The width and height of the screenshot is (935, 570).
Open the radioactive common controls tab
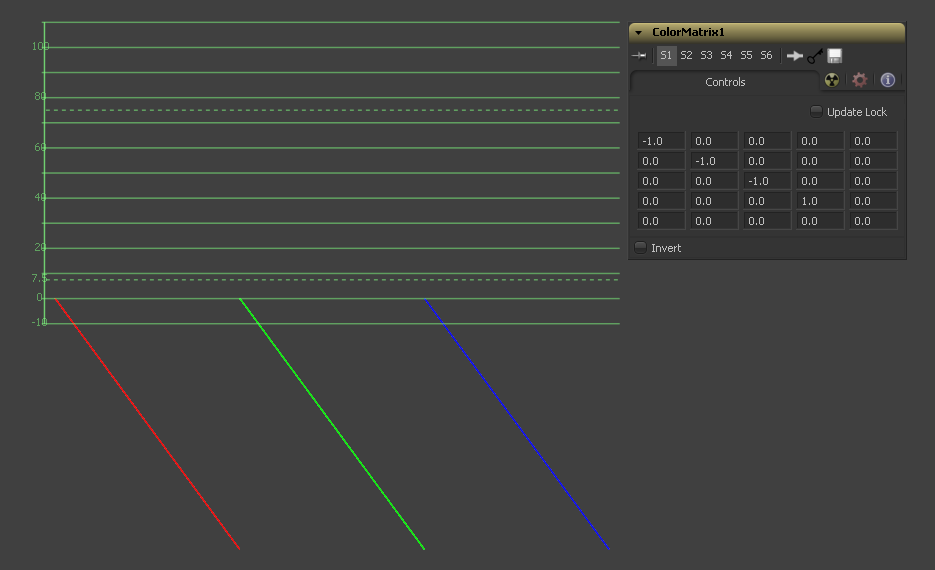point(832,80)
